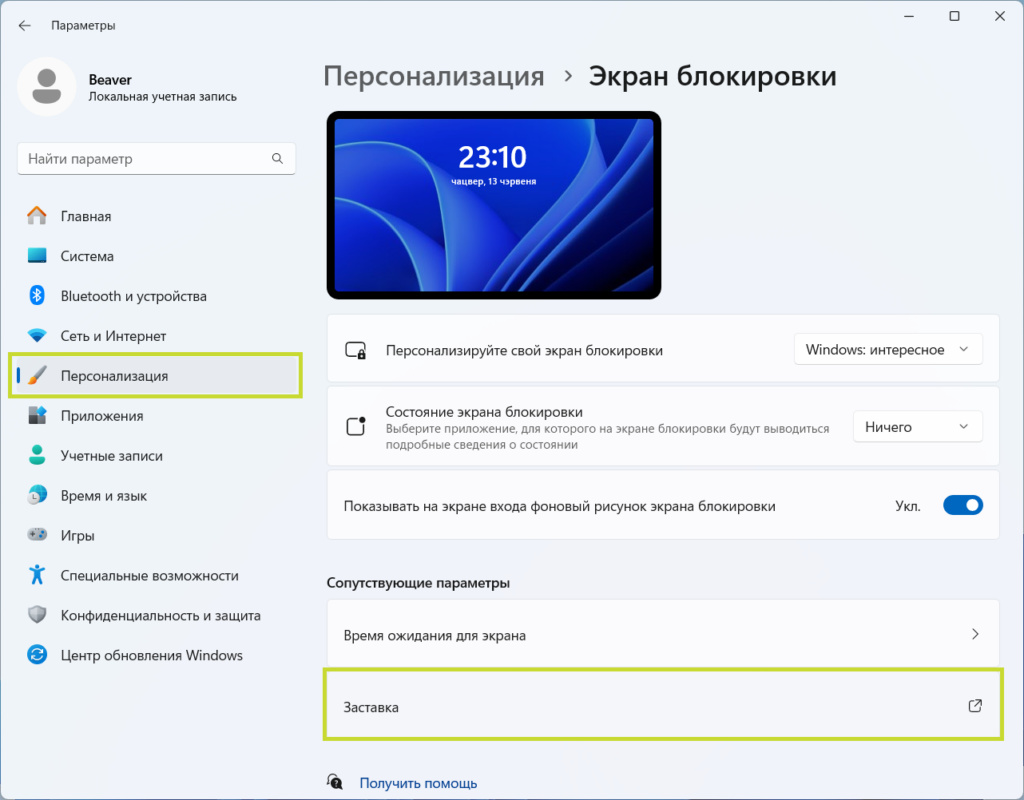This screenshot has width=1024, height=800.
Task: Open the Ничего status dropdown
Action: click(x=918, y=427)
